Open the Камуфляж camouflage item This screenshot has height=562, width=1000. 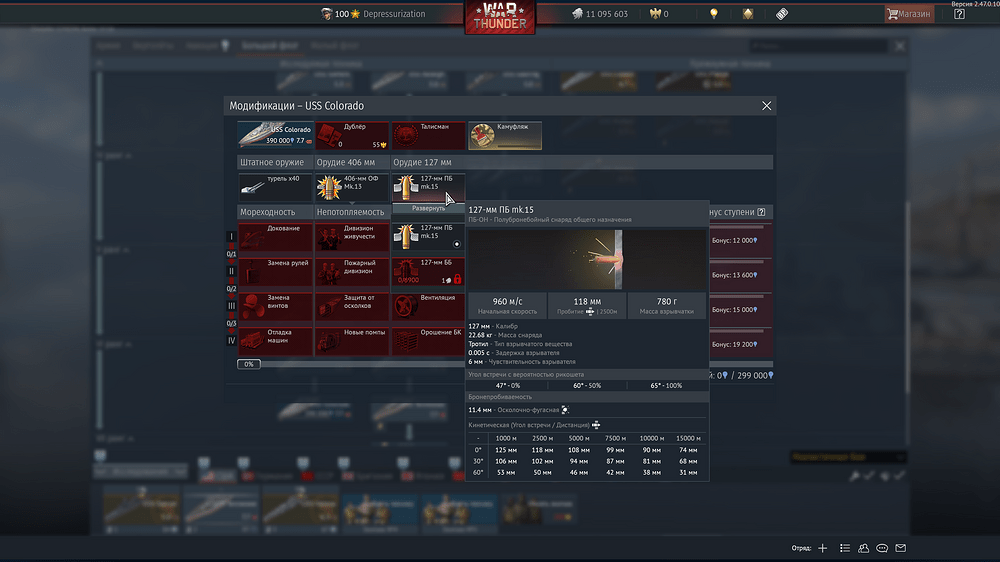pos(504,135)
